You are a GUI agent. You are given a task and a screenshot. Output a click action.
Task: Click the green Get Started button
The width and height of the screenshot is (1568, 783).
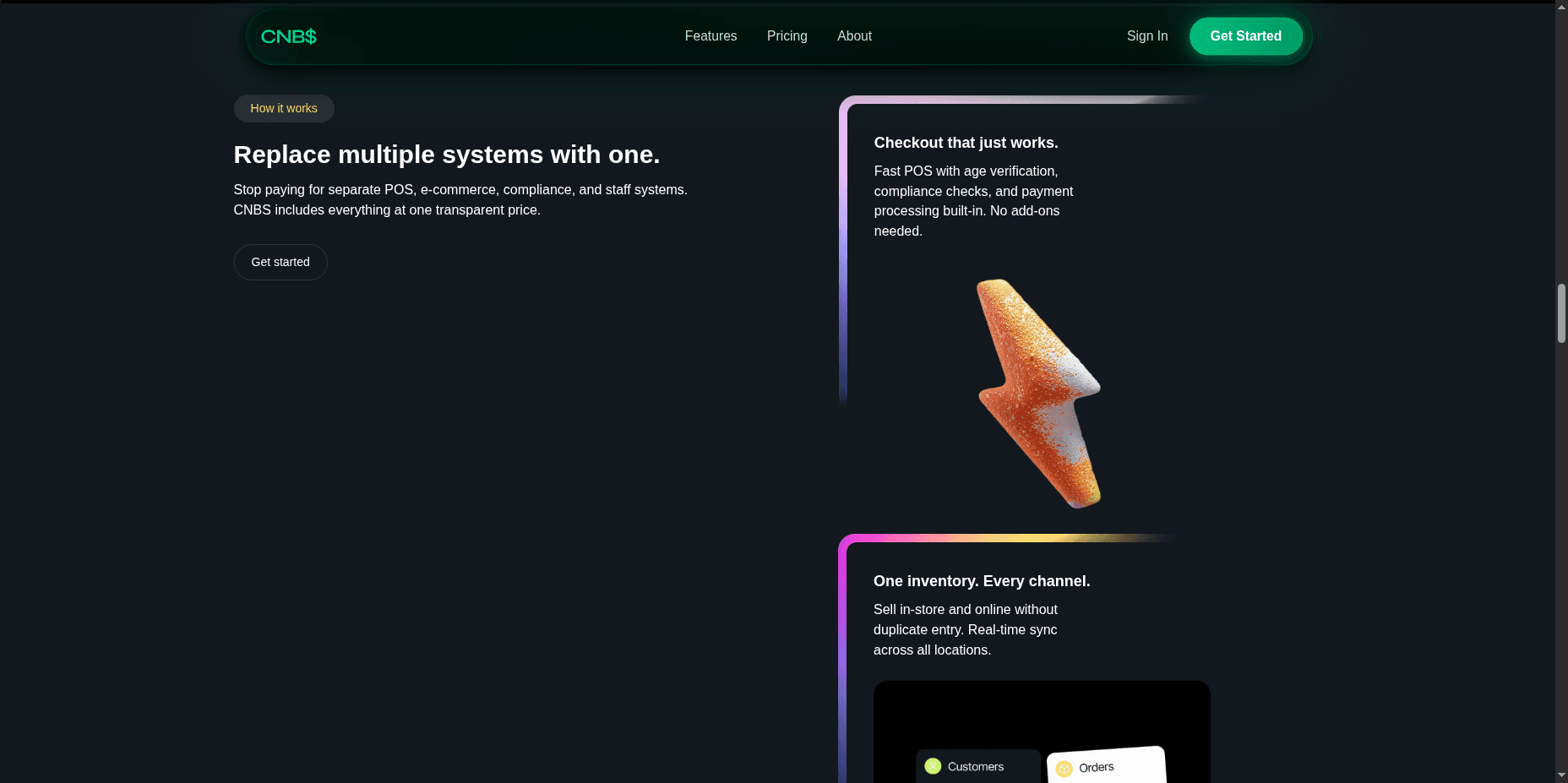[x=1245, y=36]
